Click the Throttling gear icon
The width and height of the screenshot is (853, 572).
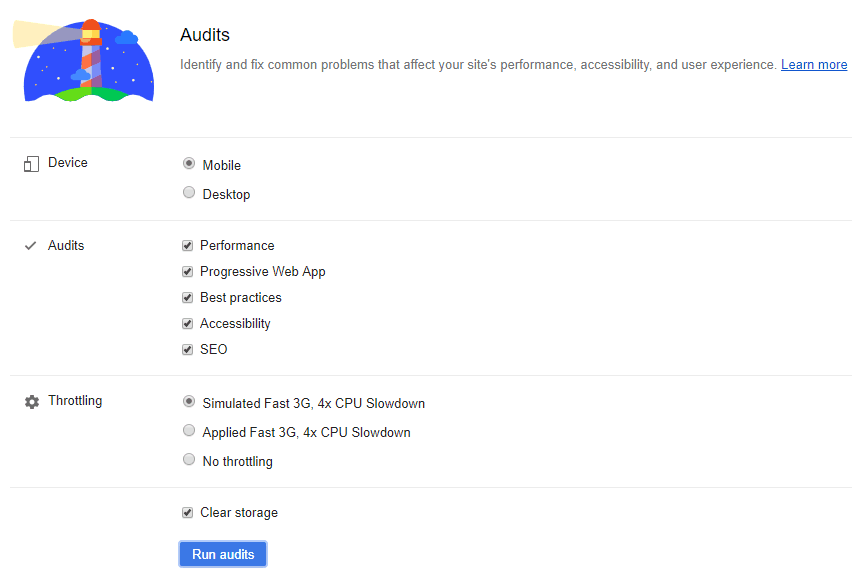tap(31, 401)
